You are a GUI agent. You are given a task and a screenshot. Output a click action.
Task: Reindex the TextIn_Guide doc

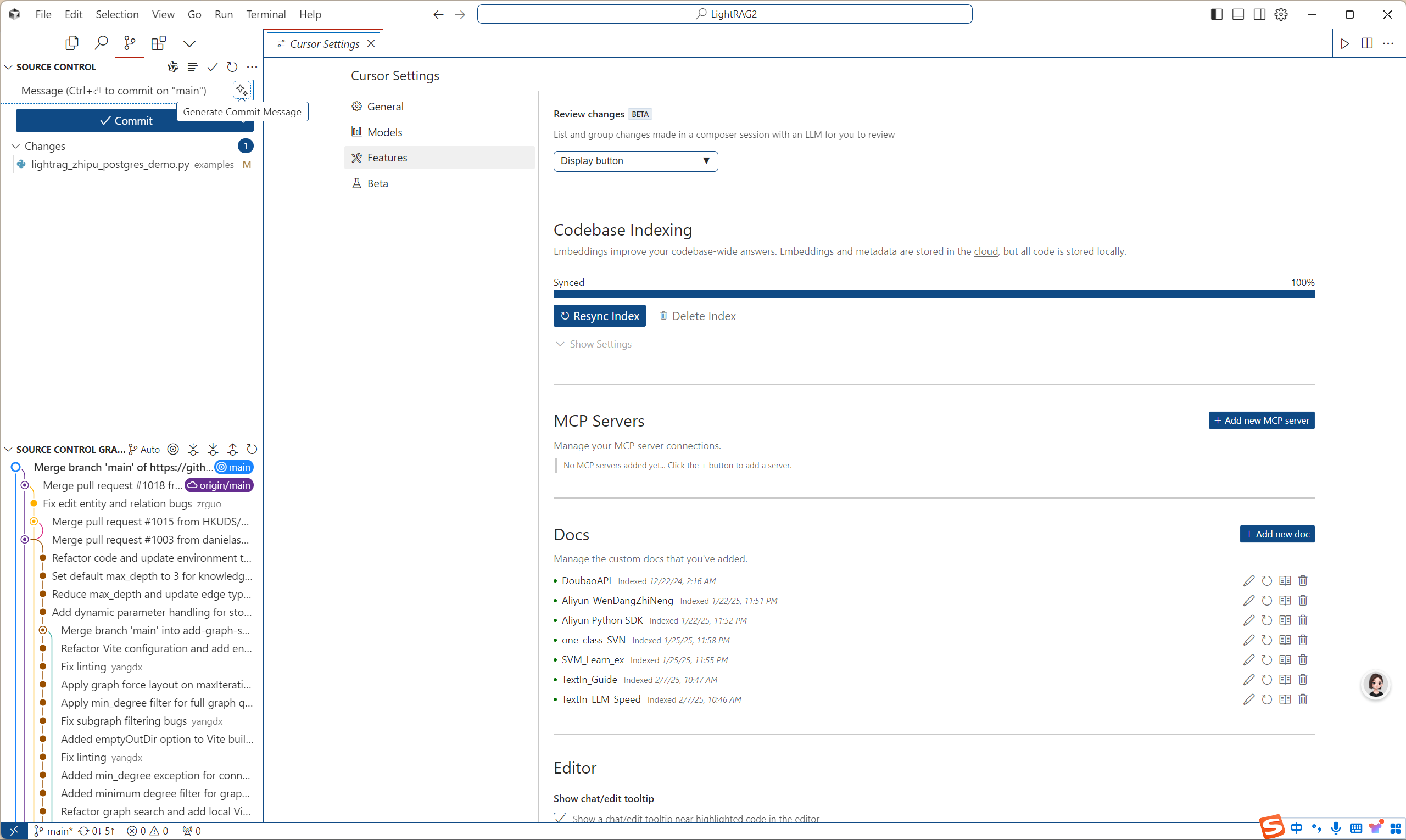[1266, 680]
